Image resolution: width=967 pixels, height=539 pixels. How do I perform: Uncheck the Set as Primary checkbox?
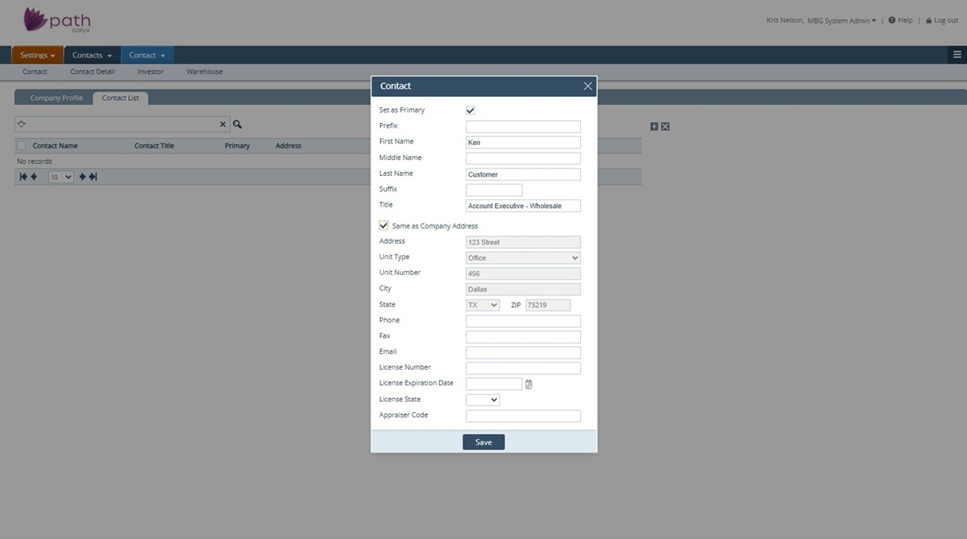(471, 110)
